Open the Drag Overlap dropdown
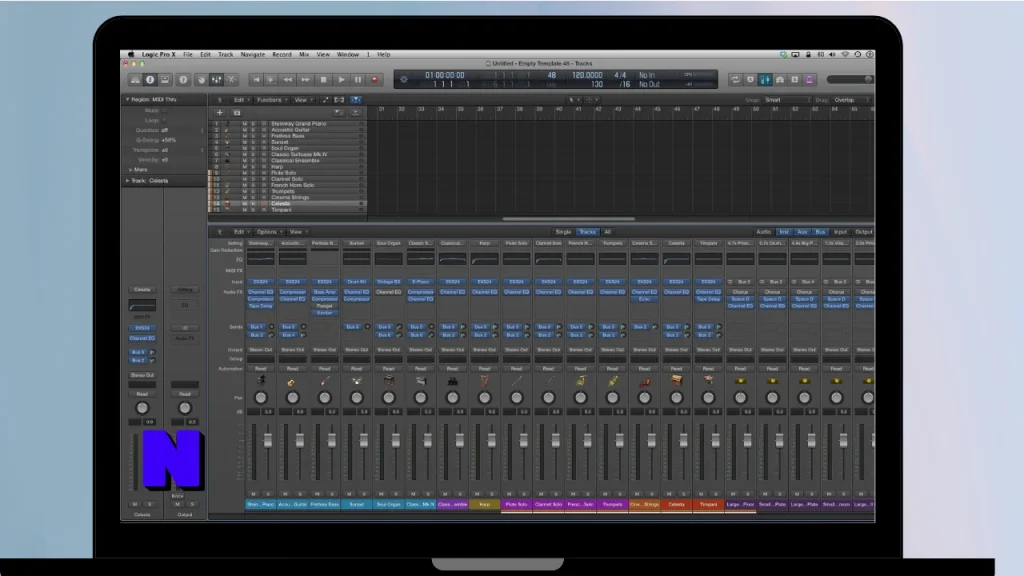 852,100
